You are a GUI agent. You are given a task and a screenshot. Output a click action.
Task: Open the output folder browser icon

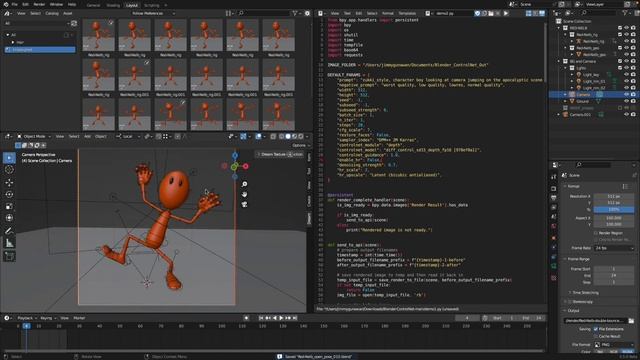click(x=631, y=321)
